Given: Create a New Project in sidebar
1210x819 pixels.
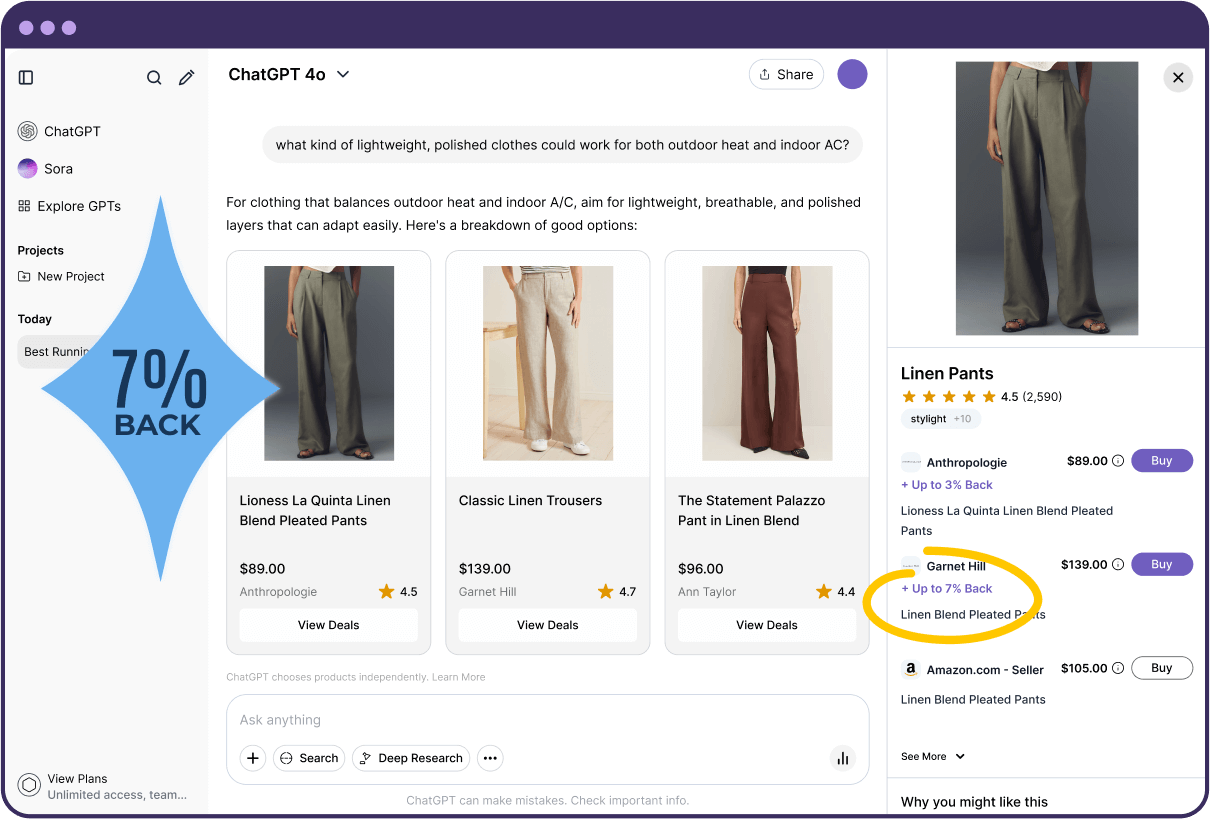Looking at the screenshot, I should pyautogui.click(x=62, y=276).
